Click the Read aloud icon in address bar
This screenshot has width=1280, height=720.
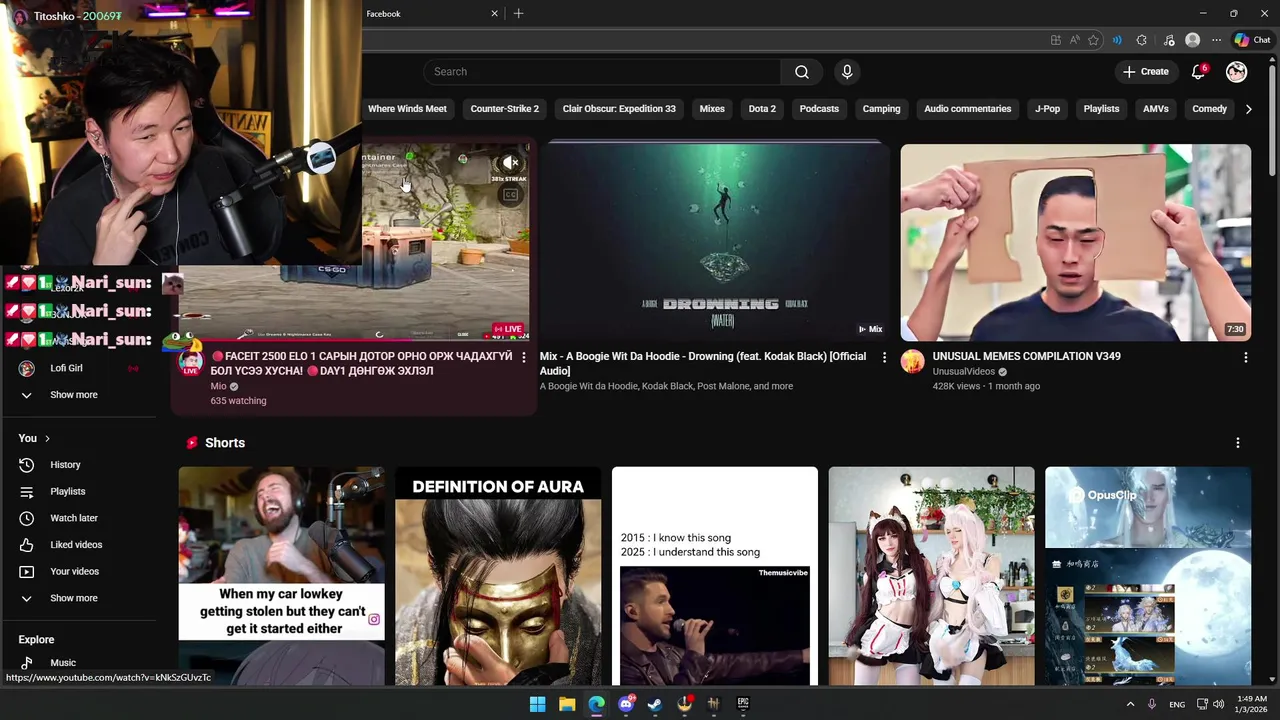tap(1074, 40)
